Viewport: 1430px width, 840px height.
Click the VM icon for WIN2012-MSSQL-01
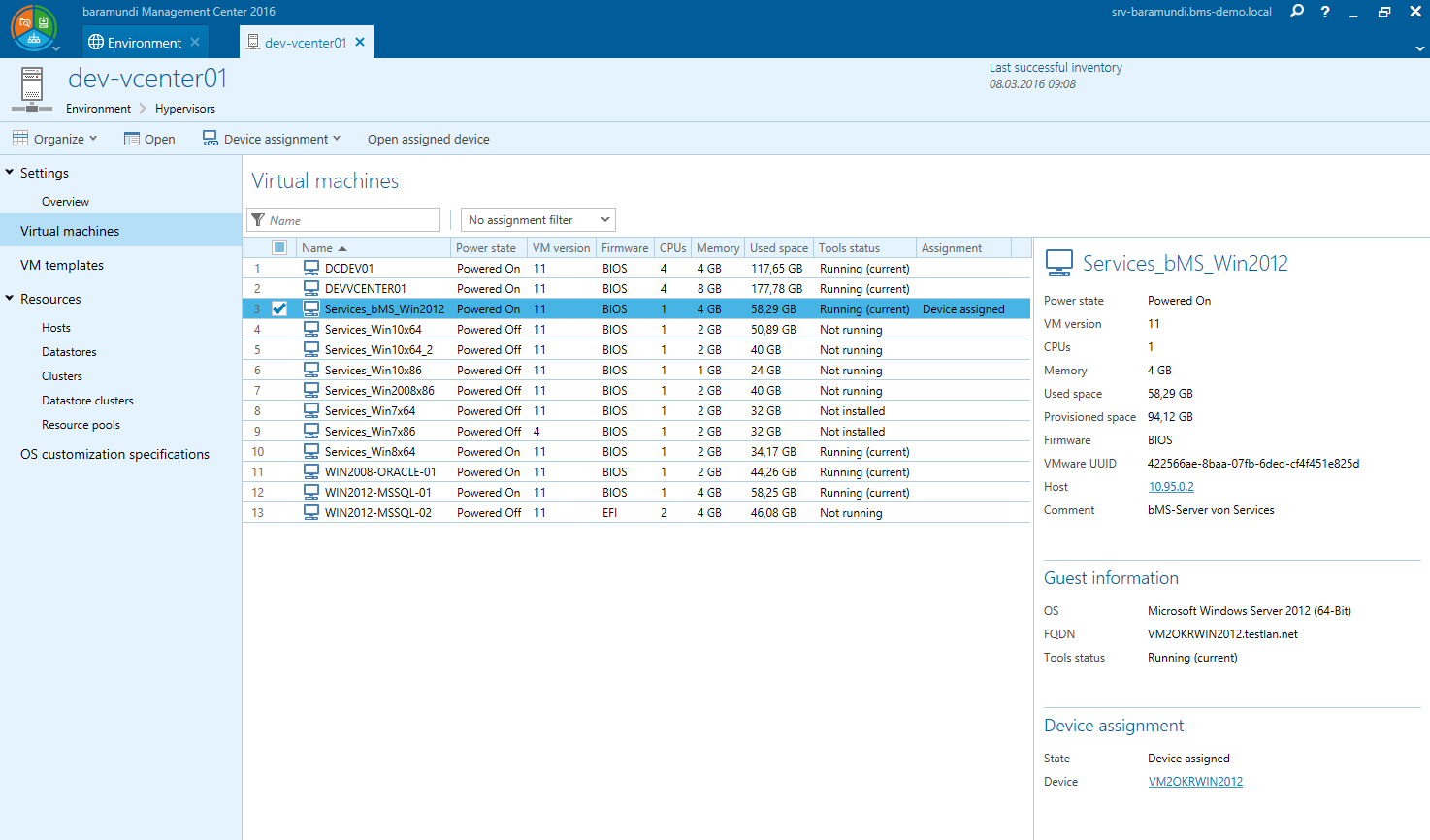coord(311,492)
